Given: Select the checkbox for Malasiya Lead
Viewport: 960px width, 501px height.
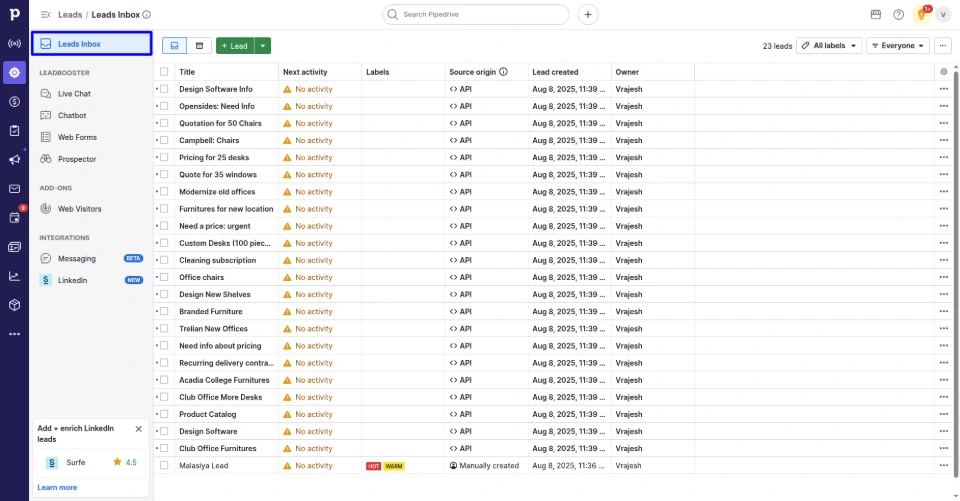Looking at the screenshot, I should pos(164,465).
